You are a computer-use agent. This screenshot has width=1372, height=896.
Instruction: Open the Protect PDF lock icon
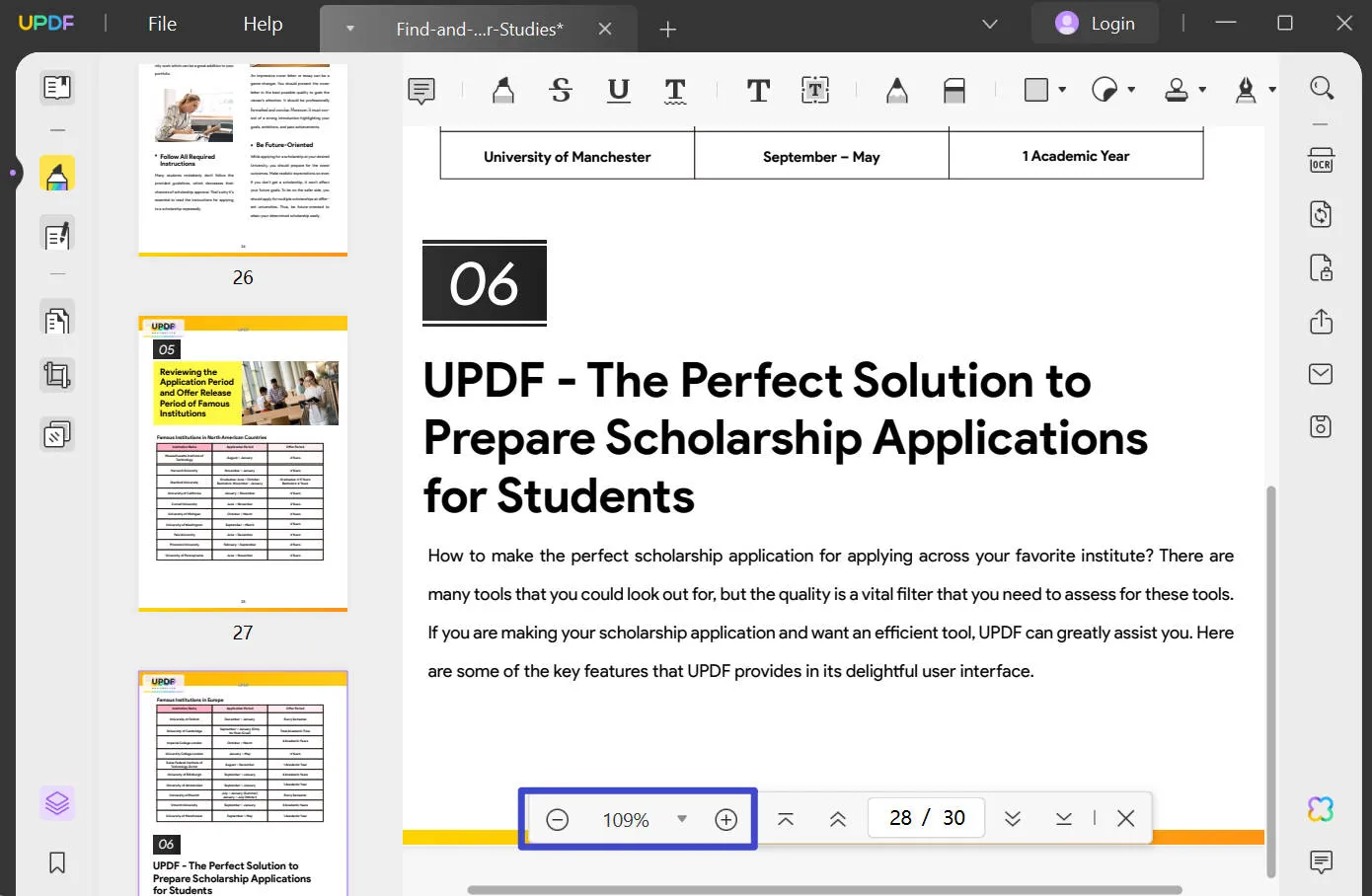pos(1322,267)
